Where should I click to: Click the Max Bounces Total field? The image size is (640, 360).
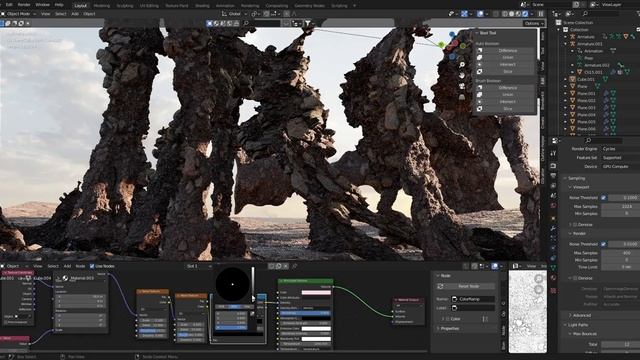(x=621, y=344)
